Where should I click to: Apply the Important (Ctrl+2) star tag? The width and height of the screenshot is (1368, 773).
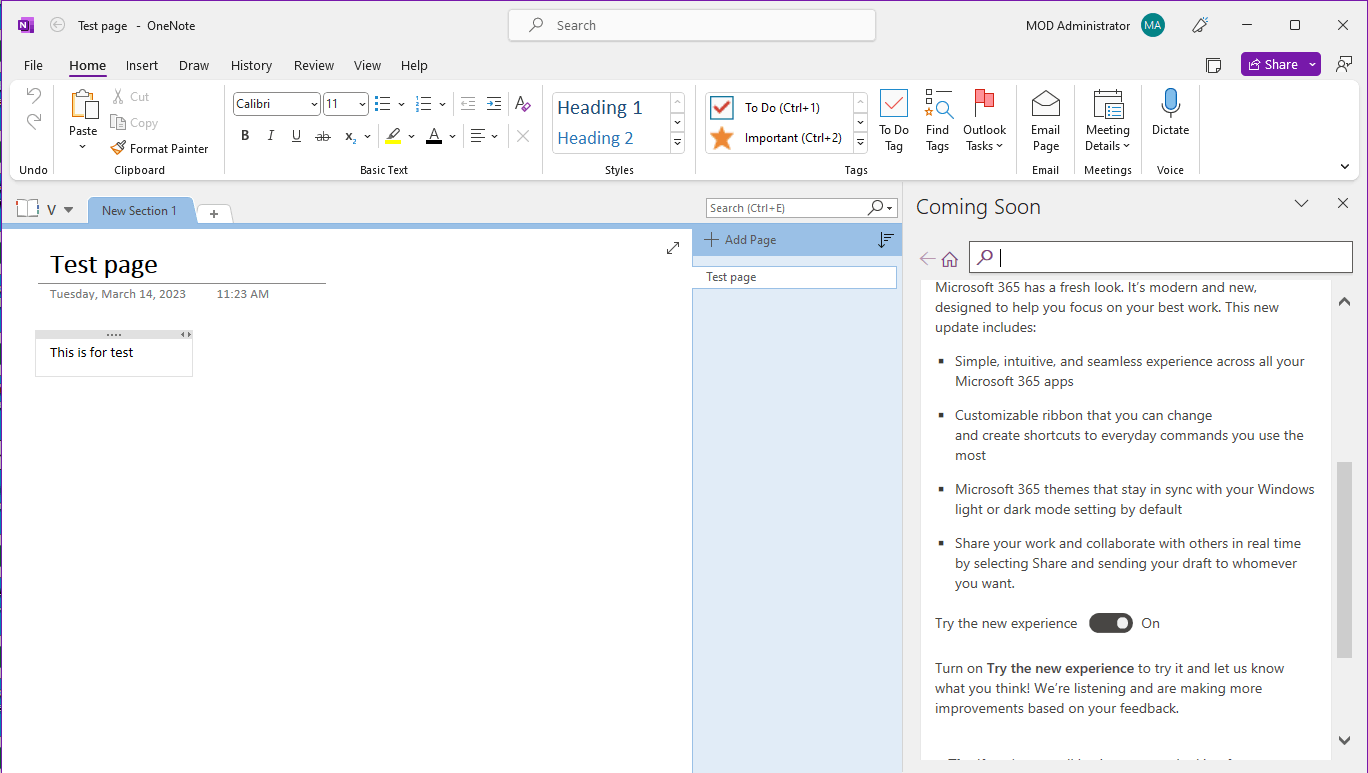pos(780,138)
